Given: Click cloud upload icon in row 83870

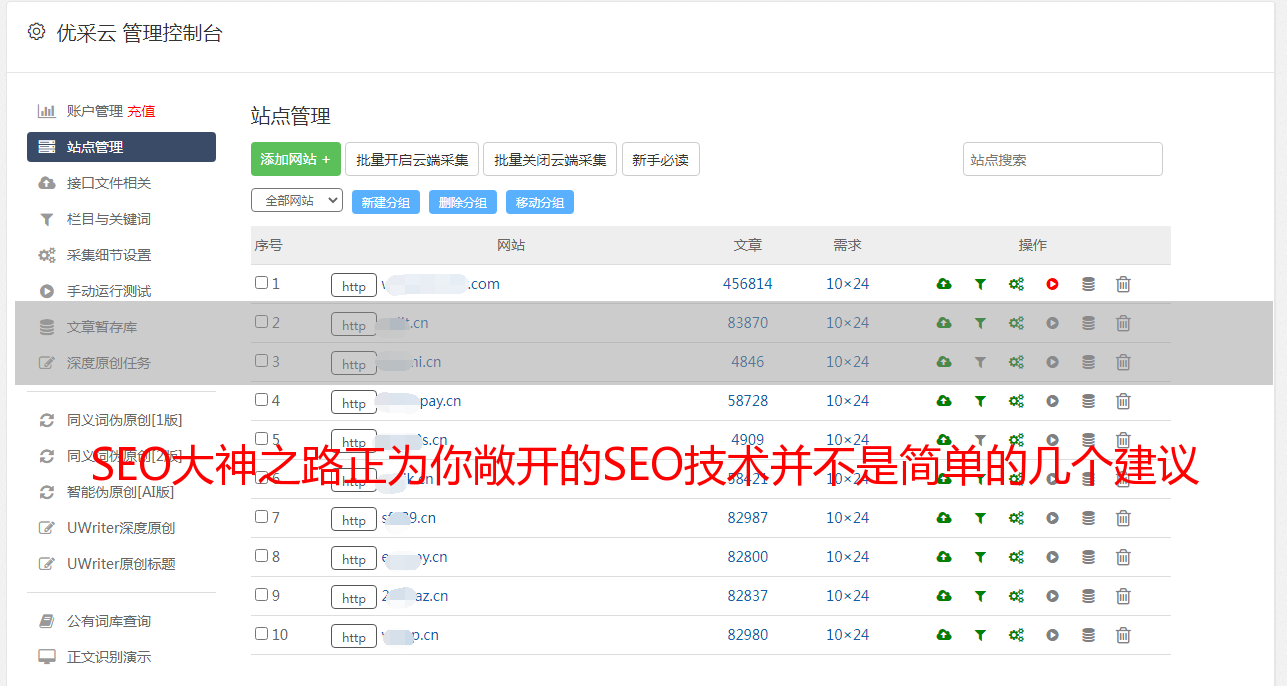Looking at the screenshot, I should coord(944,323).
